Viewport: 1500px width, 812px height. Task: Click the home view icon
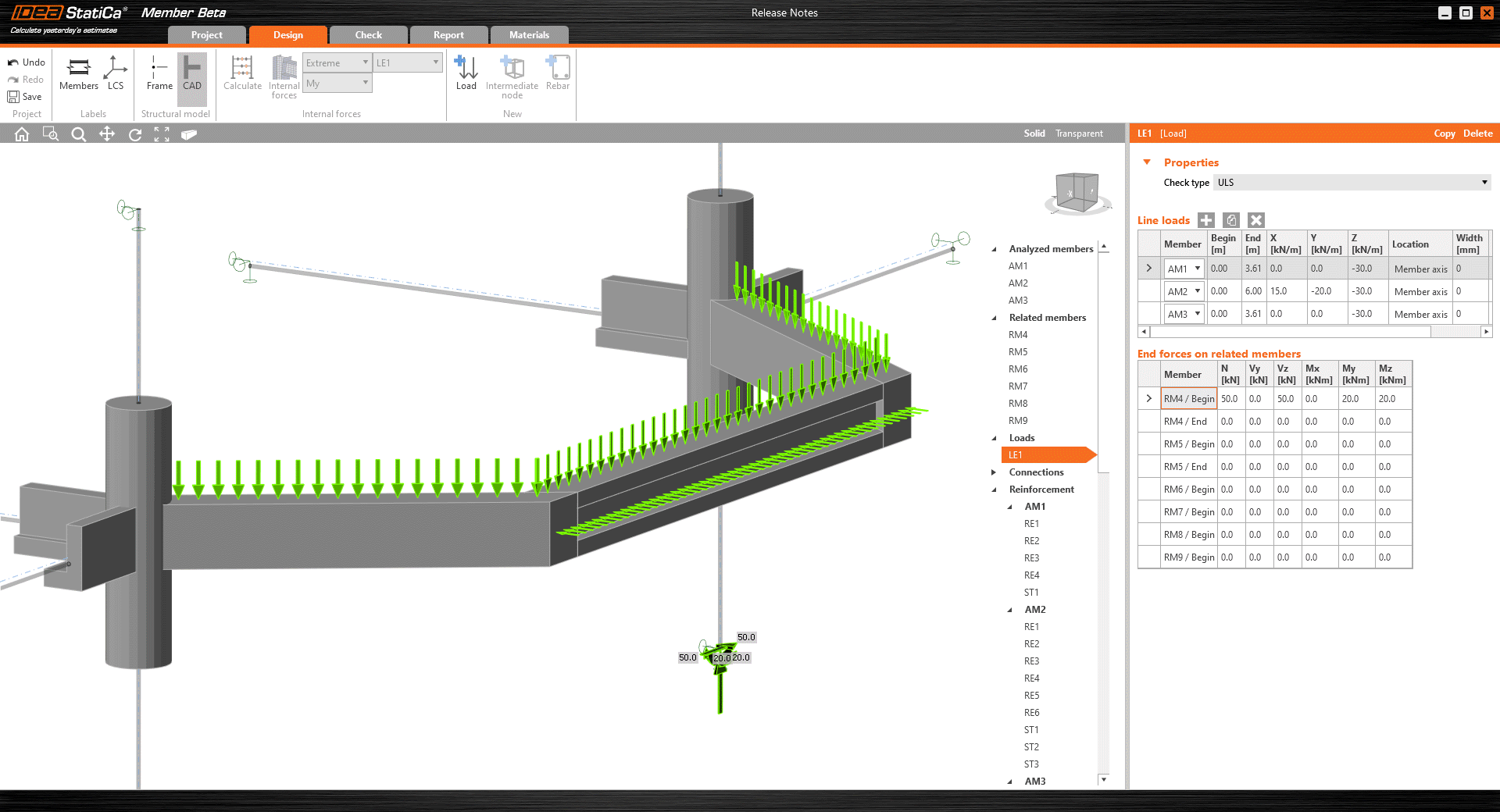coord(22,134)
